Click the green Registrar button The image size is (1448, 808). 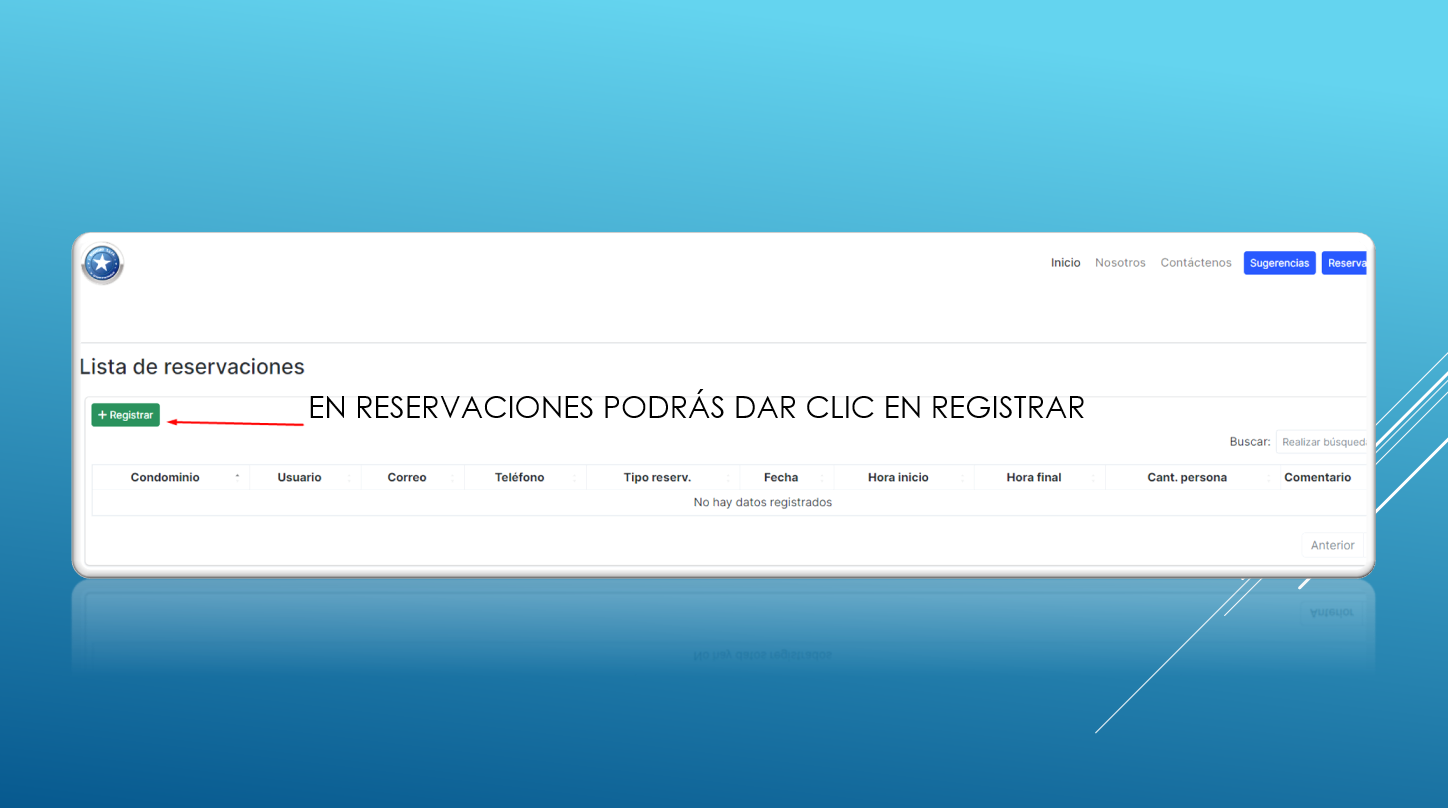(125, 415)
